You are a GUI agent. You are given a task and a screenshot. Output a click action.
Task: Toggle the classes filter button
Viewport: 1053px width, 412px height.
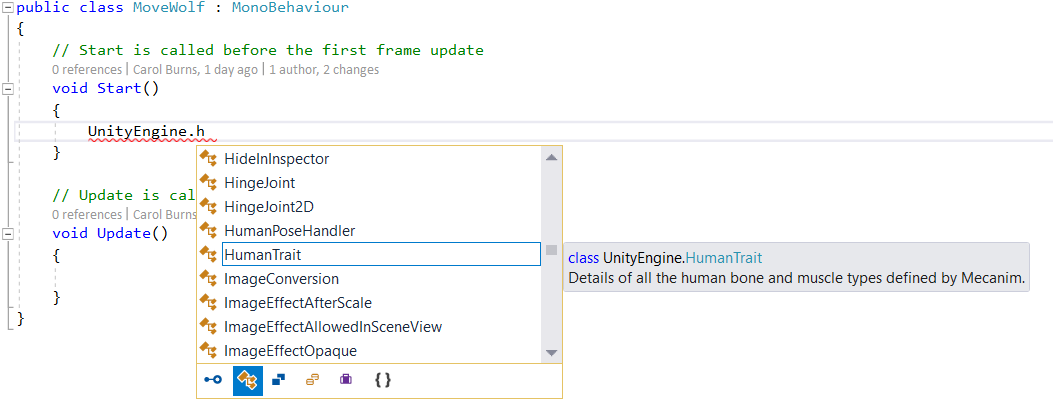(x=247, y=380)
